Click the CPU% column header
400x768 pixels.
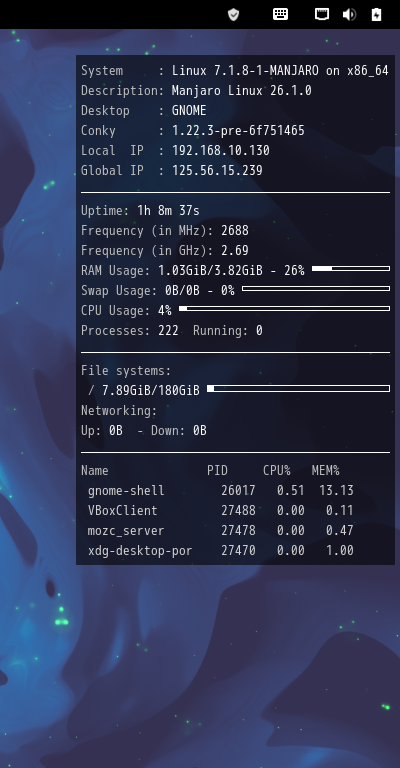coord(277,471)
